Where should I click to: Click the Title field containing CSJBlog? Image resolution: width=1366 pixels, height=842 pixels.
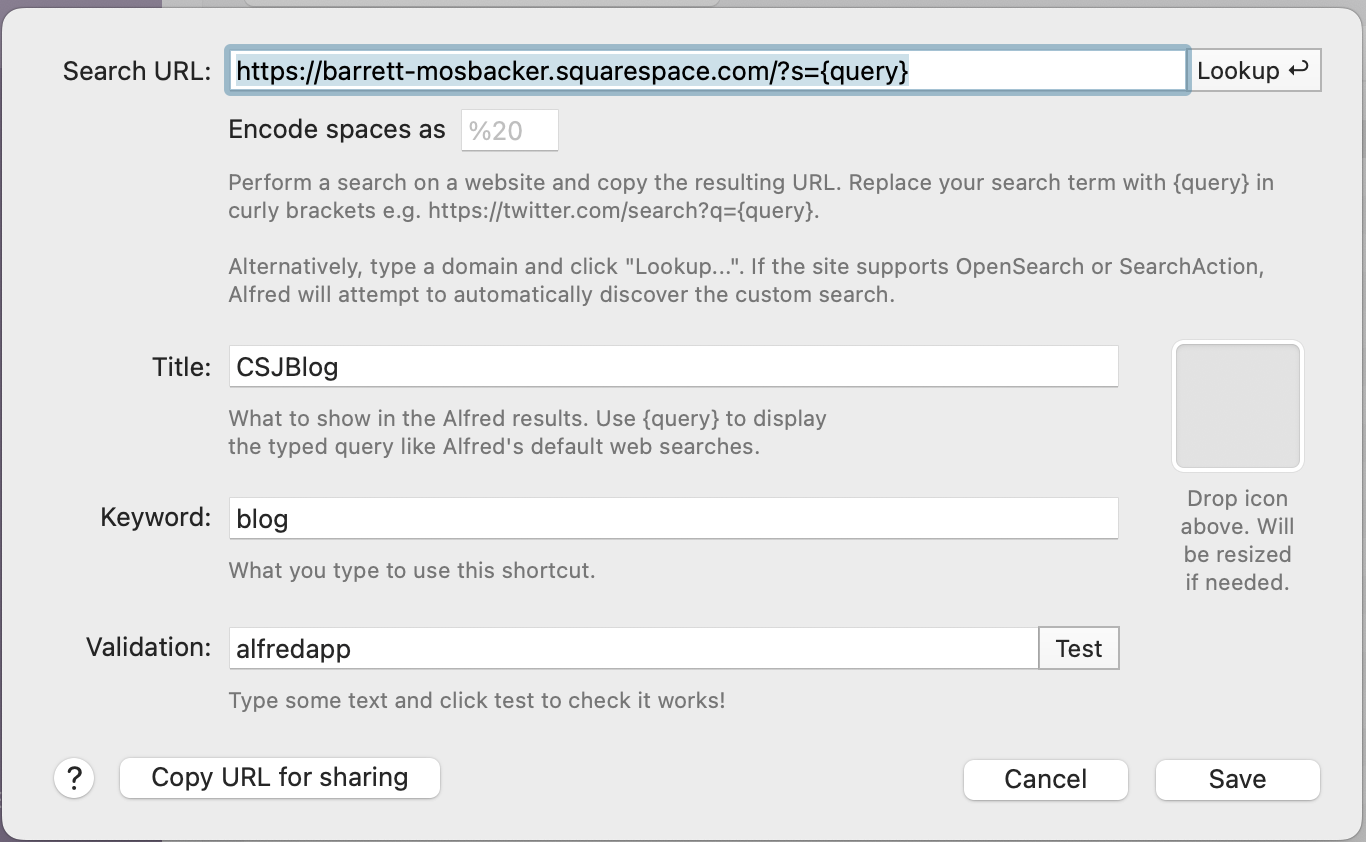673,366
